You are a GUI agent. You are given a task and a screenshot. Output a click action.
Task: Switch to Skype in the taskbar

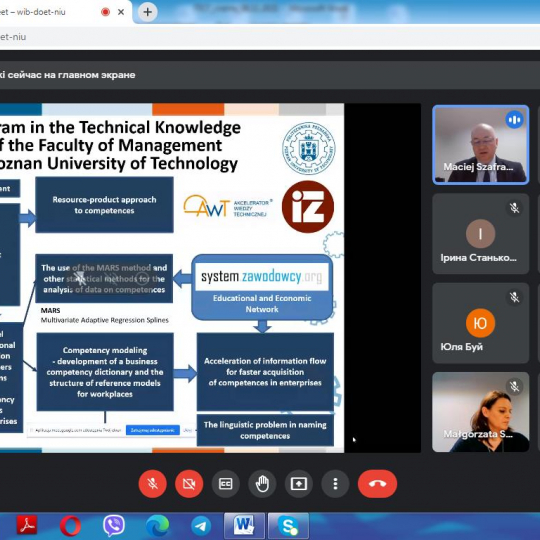pos(289,526)
